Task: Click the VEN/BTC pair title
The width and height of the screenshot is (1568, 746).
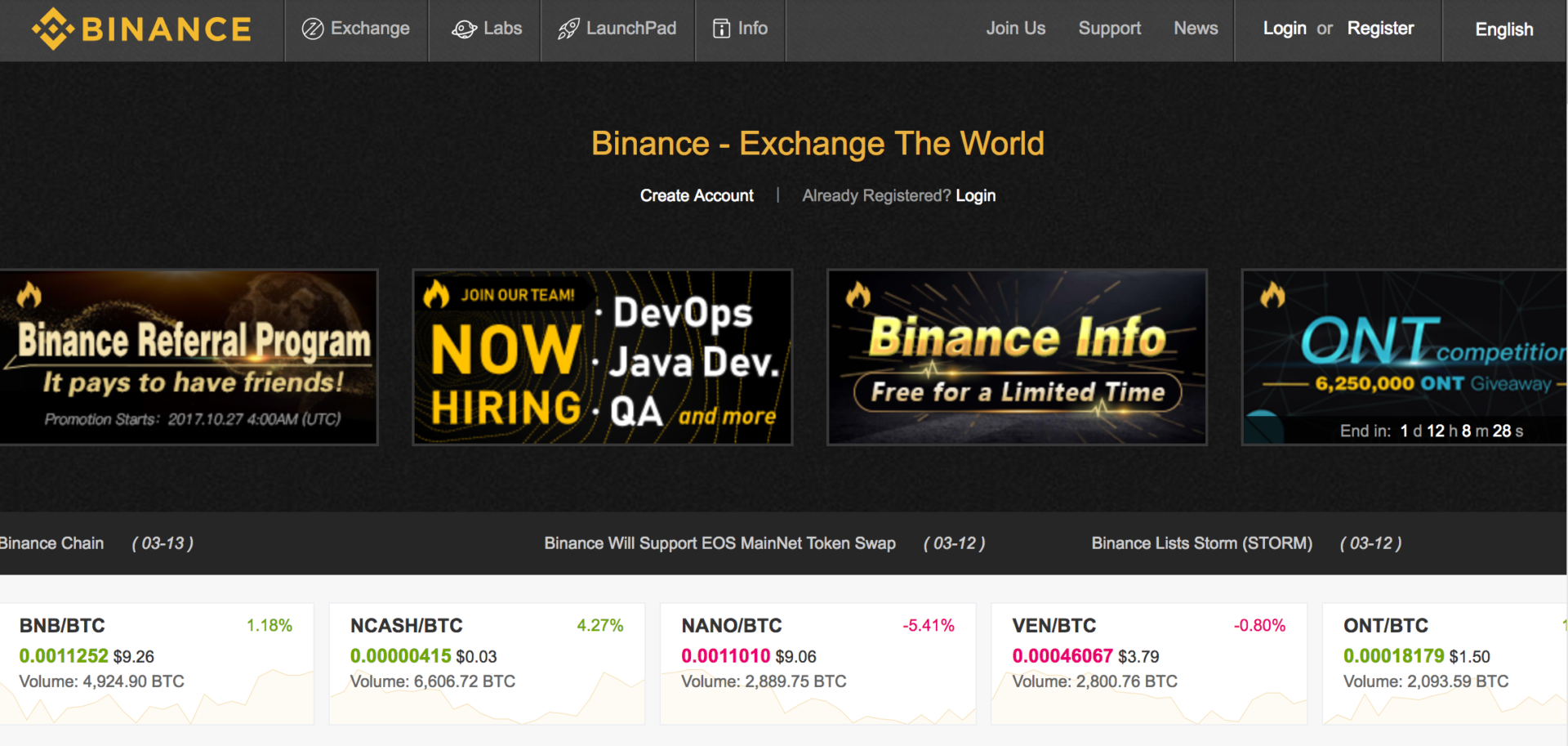Action: [1054, 626]
